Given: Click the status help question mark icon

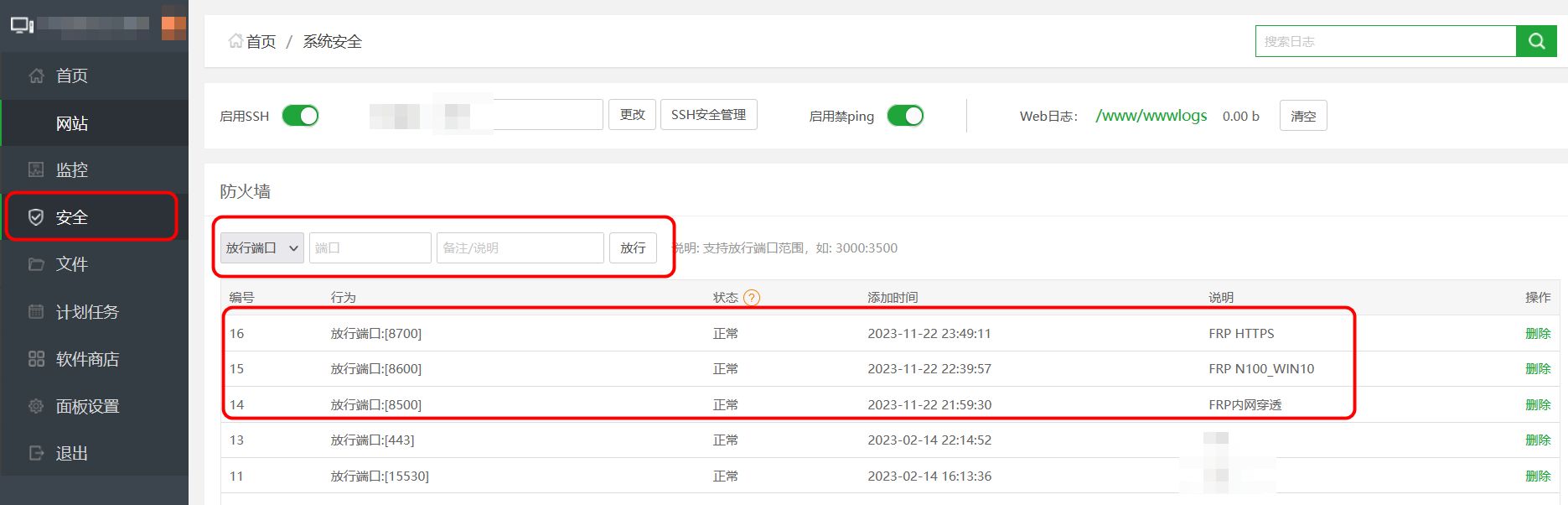Looking at the screenshot, I should (751, 298).
